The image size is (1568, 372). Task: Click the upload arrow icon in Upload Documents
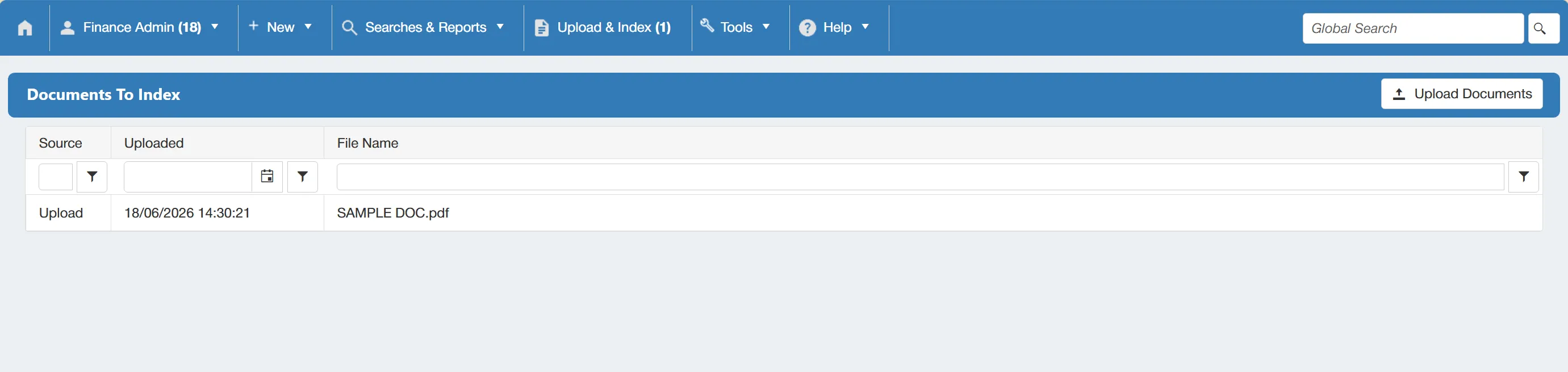1399,94
